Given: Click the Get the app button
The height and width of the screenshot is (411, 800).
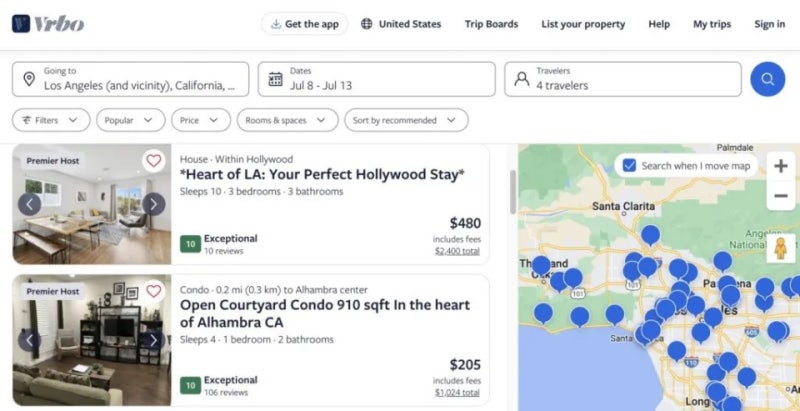Looking at the screenshot, I should [305, 24].
